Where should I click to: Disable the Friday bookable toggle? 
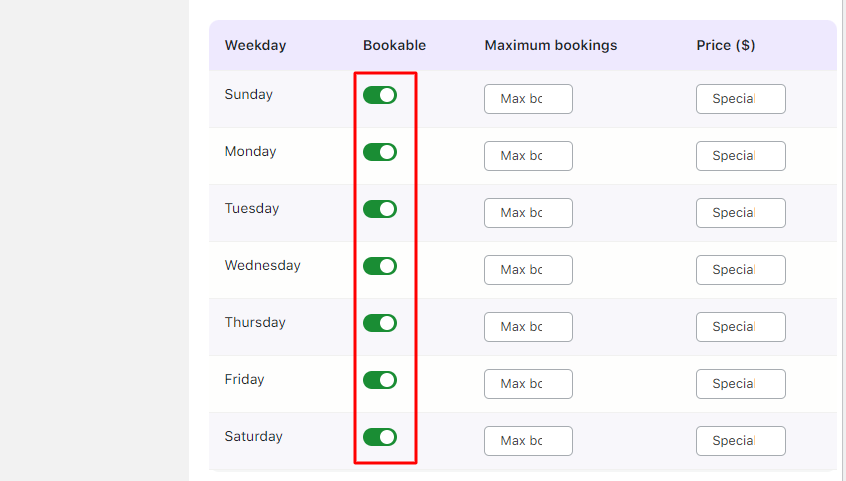(x=380, y=380)
